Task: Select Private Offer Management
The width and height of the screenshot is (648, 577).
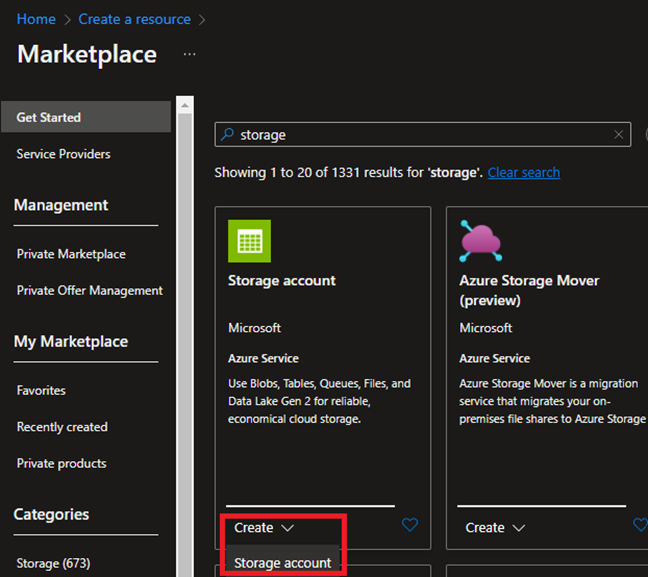Action: [89, 290]
